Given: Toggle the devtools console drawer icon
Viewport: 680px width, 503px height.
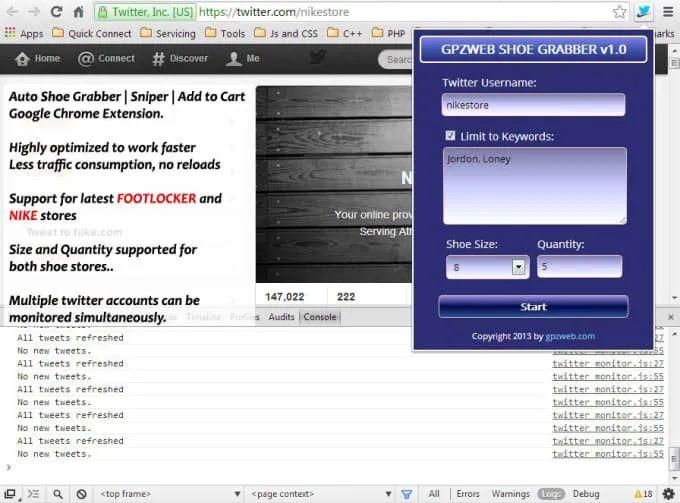Looking at the screenshot, I should click(33, 493).
